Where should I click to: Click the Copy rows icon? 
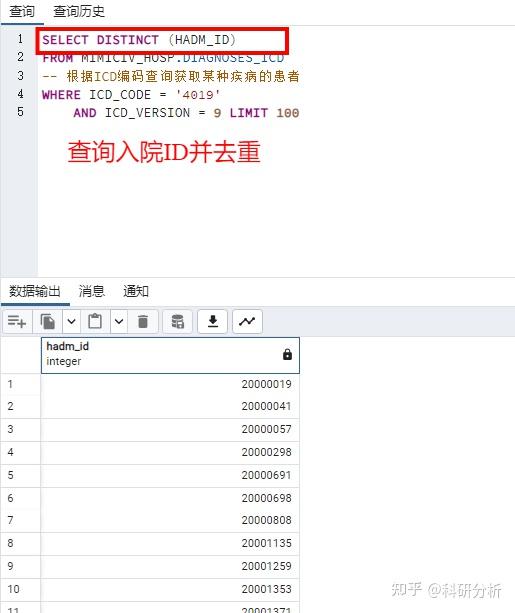(48, 322)
